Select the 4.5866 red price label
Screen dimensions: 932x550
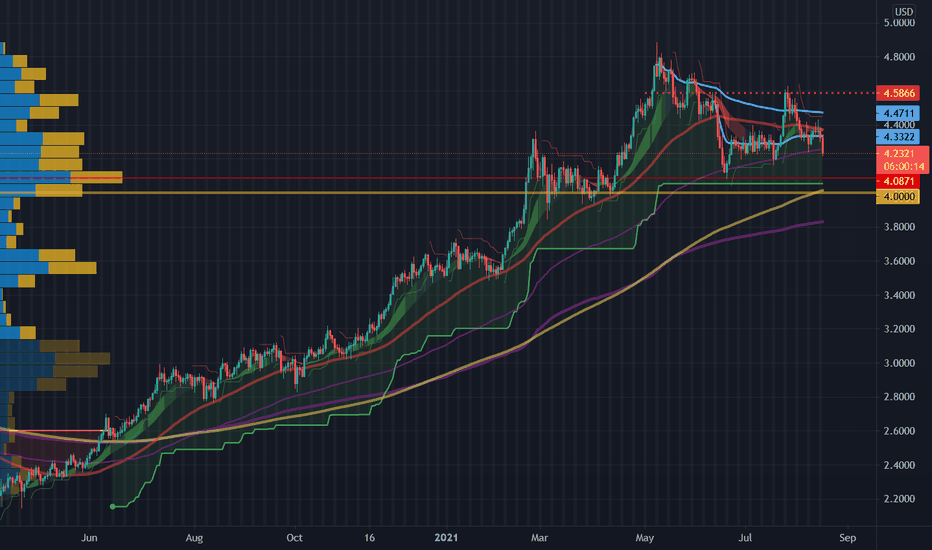tap(898, 93)
